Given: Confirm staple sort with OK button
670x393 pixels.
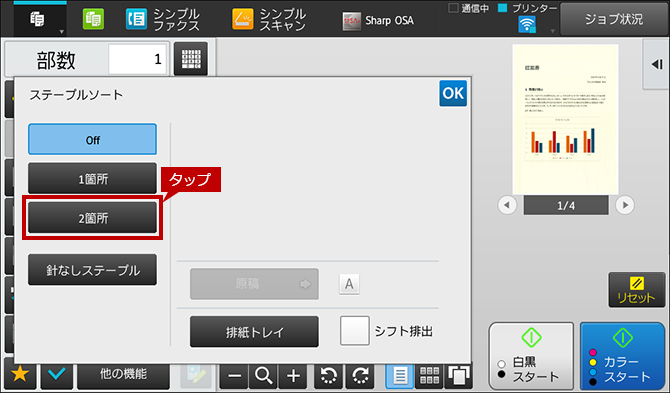Looking at the screenshot, I should click(453, 93).
